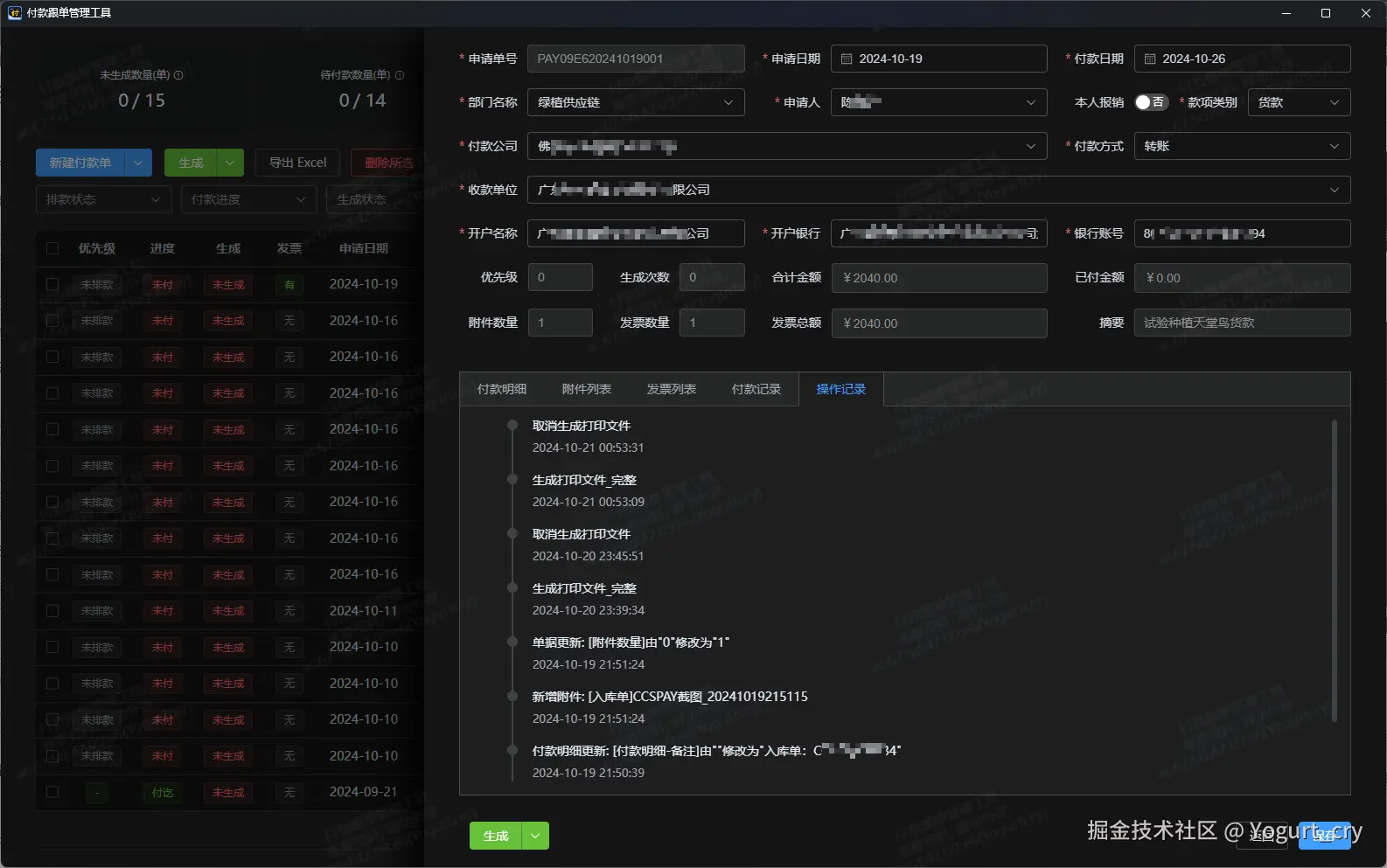
Task: Click the 申请单号 field PAY09E620241019001
Action: tap(636, 59)
